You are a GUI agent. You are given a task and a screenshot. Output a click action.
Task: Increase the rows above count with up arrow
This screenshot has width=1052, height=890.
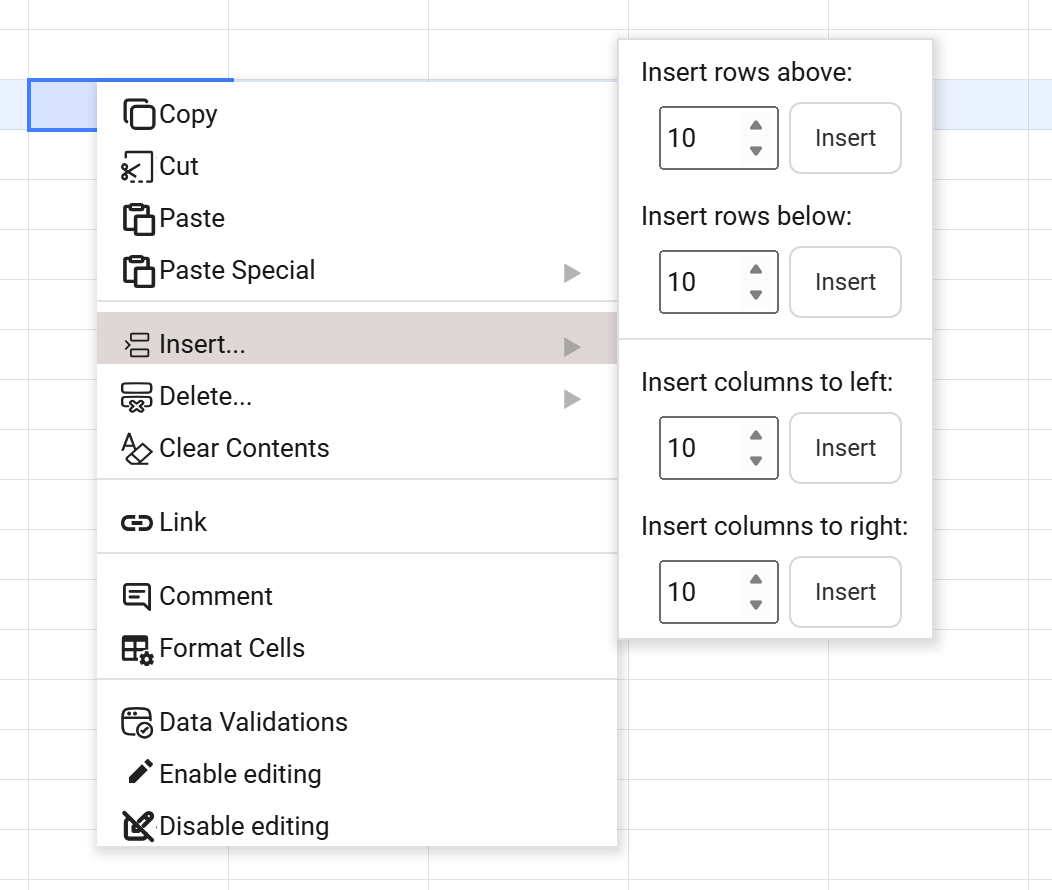[756, 126]
